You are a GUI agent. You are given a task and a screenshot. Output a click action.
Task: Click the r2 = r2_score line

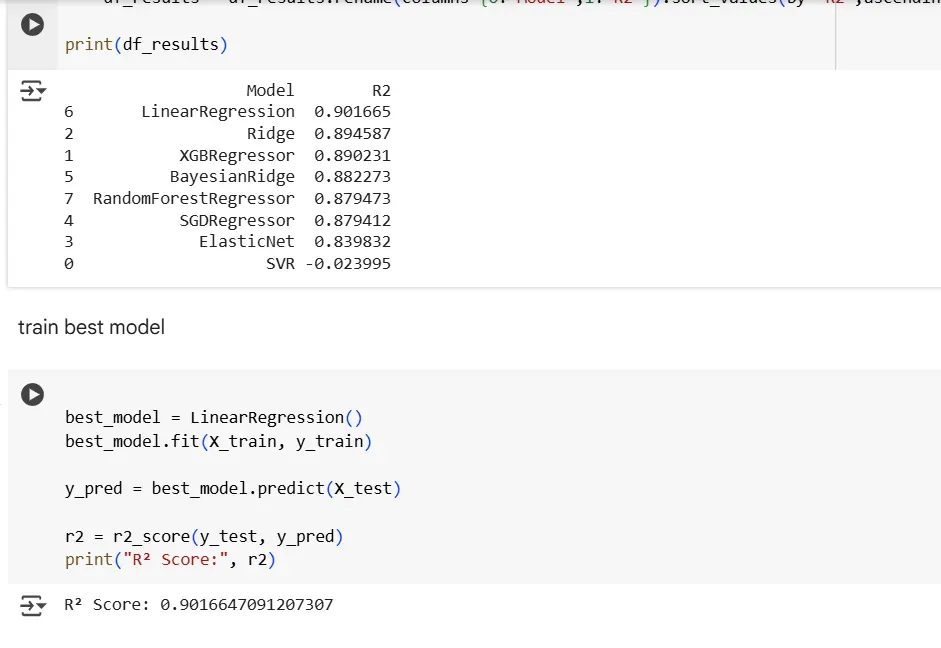point(204,537)
